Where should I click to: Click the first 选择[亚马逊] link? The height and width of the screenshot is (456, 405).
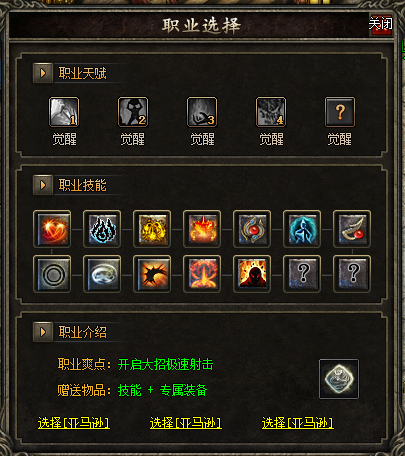click(74, 423)
